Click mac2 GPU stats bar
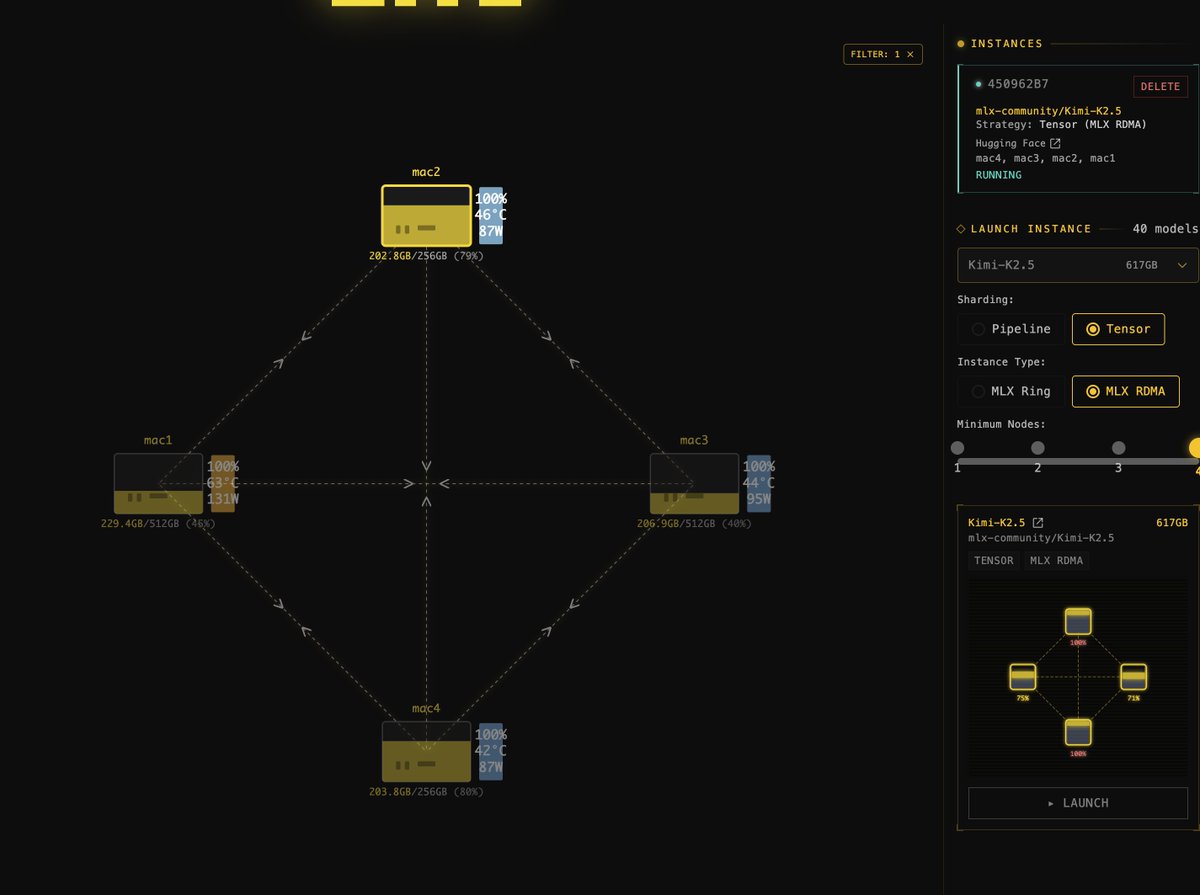The height and width of the screenshot is (895, 1200). (490, 215)
